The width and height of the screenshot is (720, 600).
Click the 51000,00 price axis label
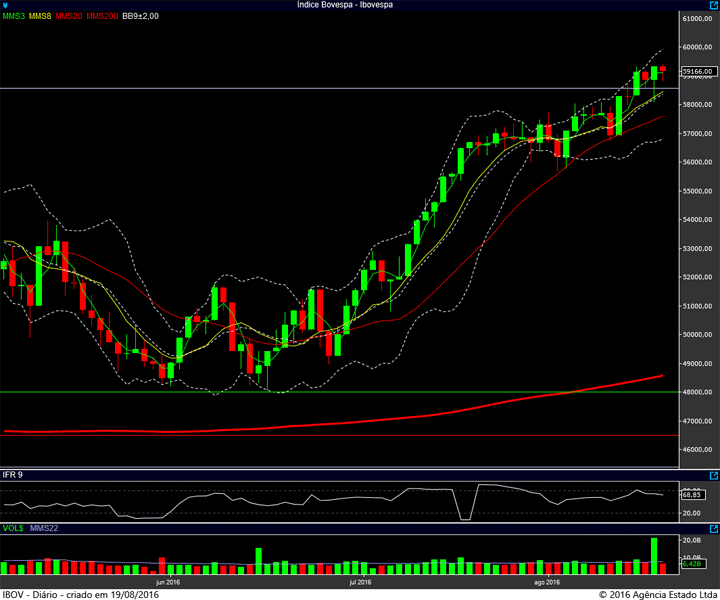(698, 306)
